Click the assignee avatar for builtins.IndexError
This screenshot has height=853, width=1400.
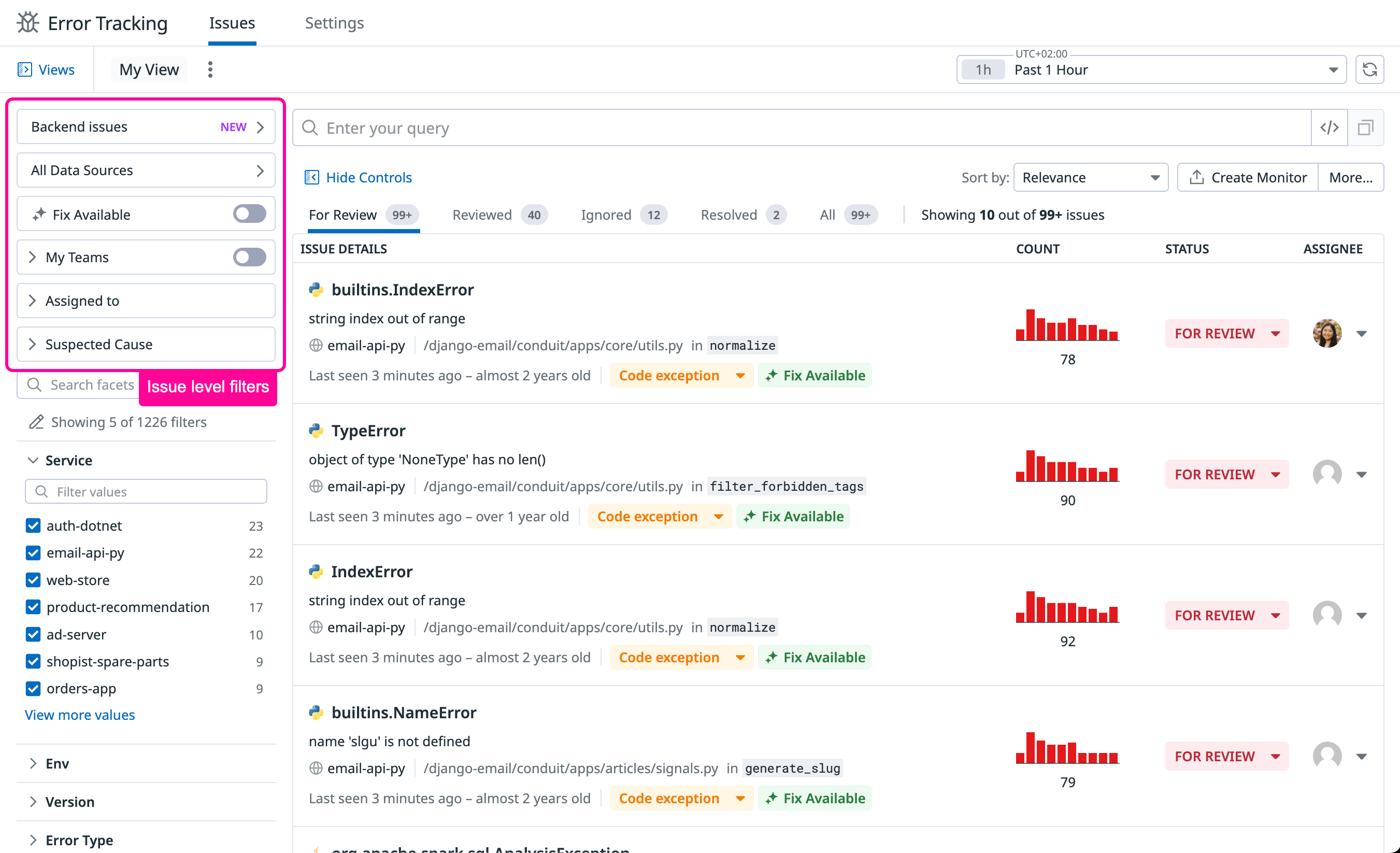pyautogui.click(x=1327, y=333)
